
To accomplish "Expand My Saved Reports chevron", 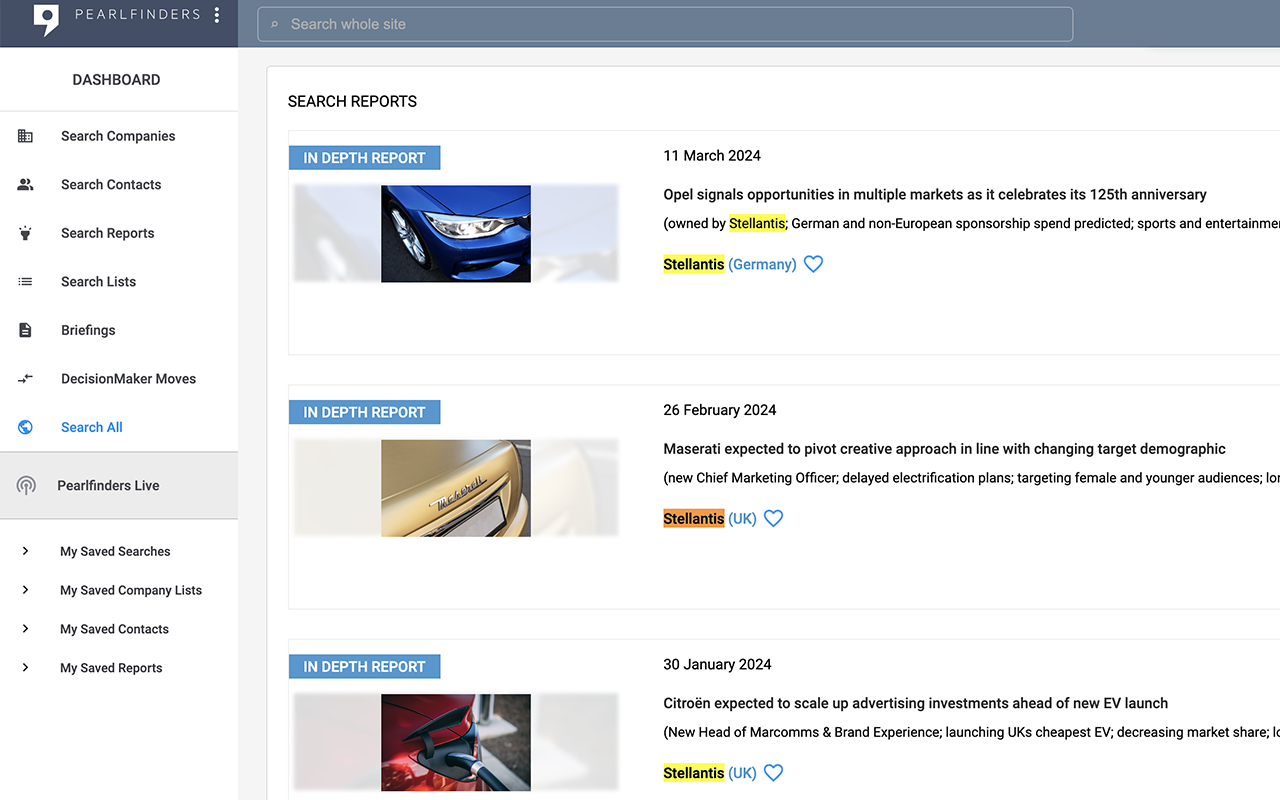I will coord(26,668).
